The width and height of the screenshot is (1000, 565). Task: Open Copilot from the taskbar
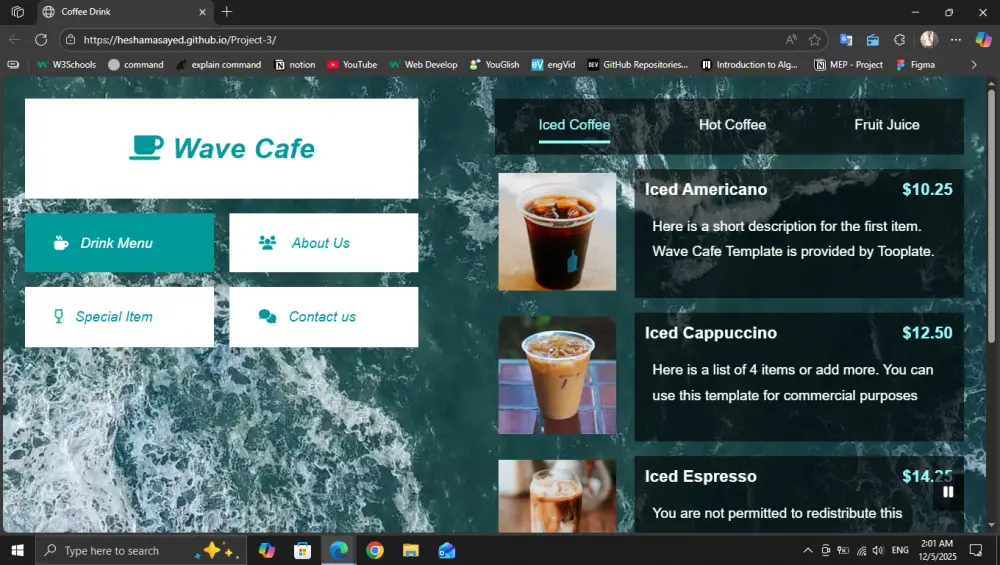267,550
